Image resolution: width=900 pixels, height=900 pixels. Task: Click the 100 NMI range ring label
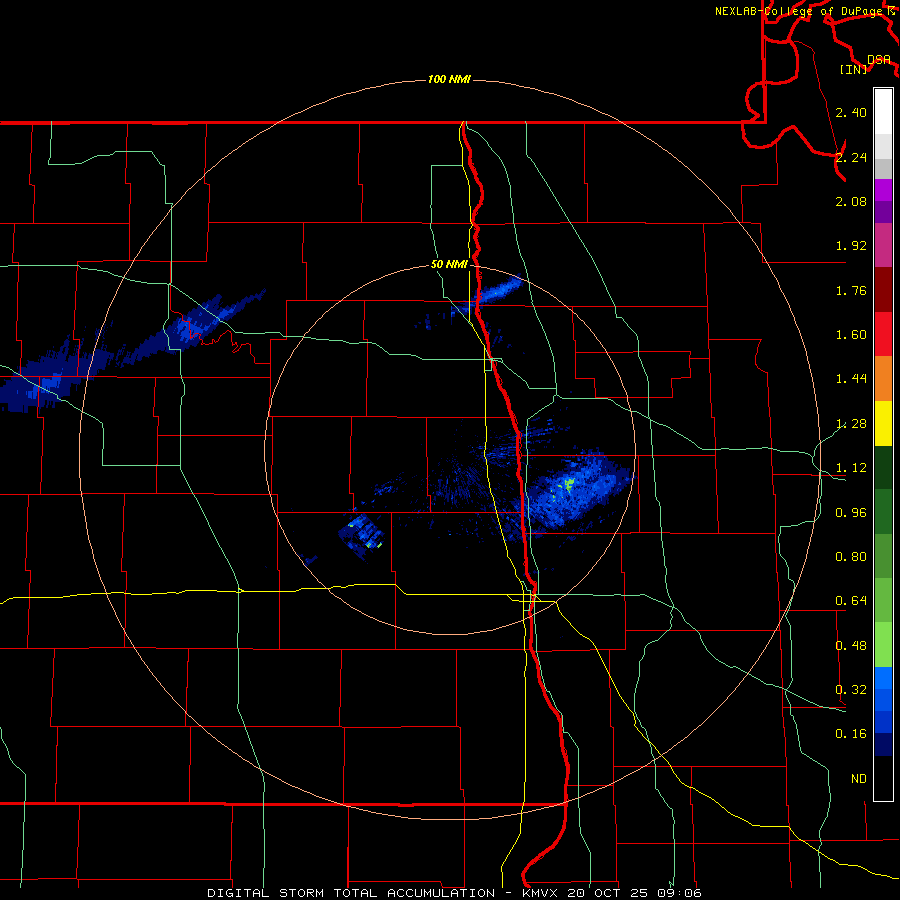tap(449, 79)
